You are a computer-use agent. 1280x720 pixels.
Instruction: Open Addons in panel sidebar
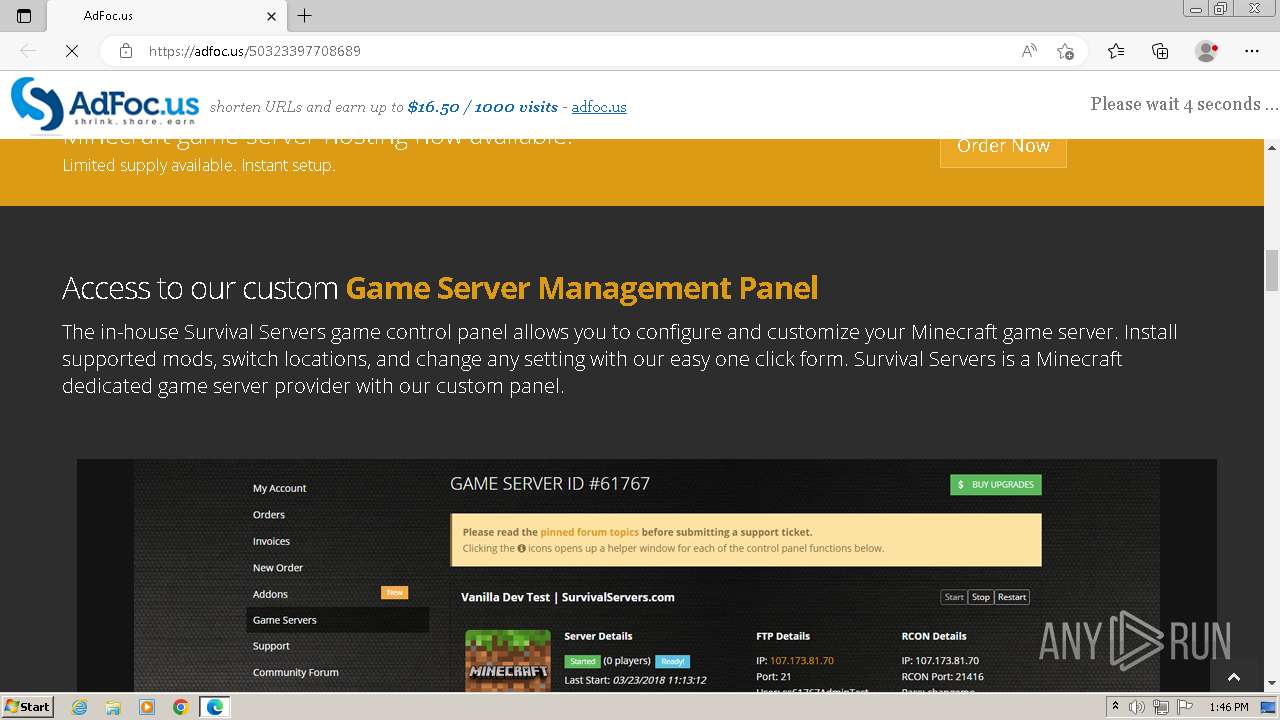(x=270, y=594)
